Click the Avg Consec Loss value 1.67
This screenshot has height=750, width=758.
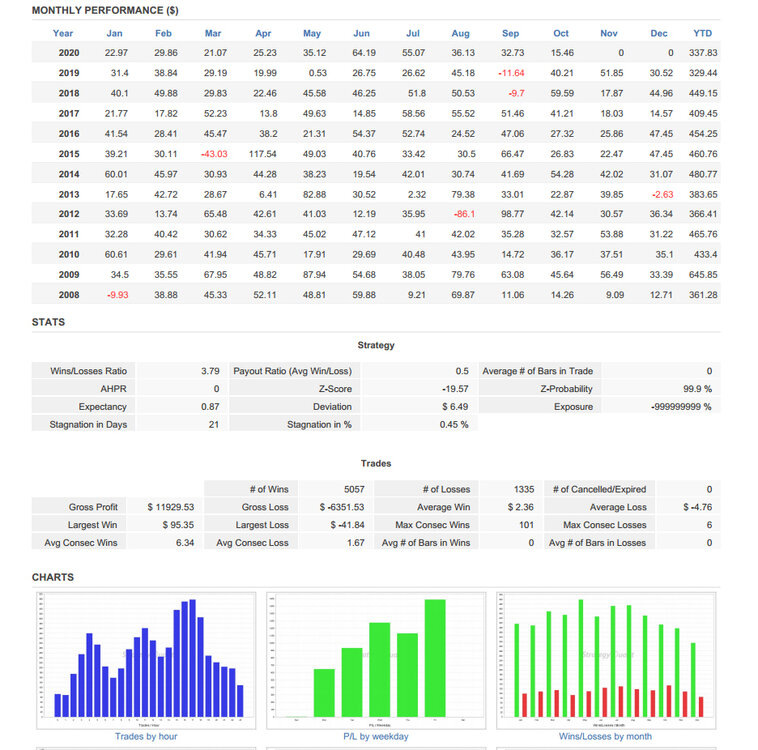click(355, 543)
